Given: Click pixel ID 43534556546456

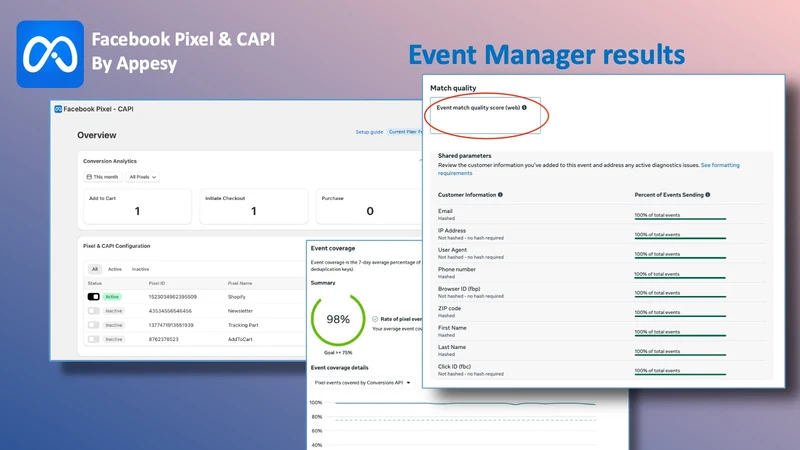Looking at the screenshot, I should pyautogui.click(x=170, y=311).
